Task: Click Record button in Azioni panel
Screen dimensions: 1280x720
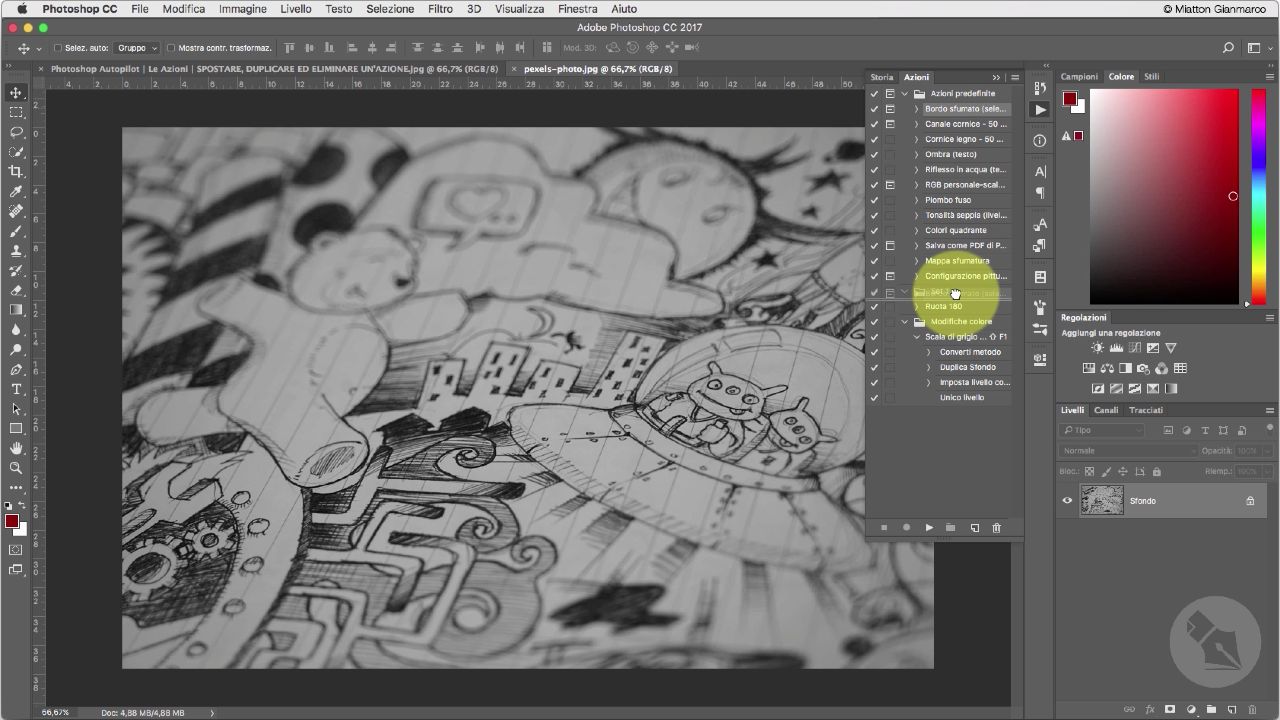Action: (x=907, y=528)
